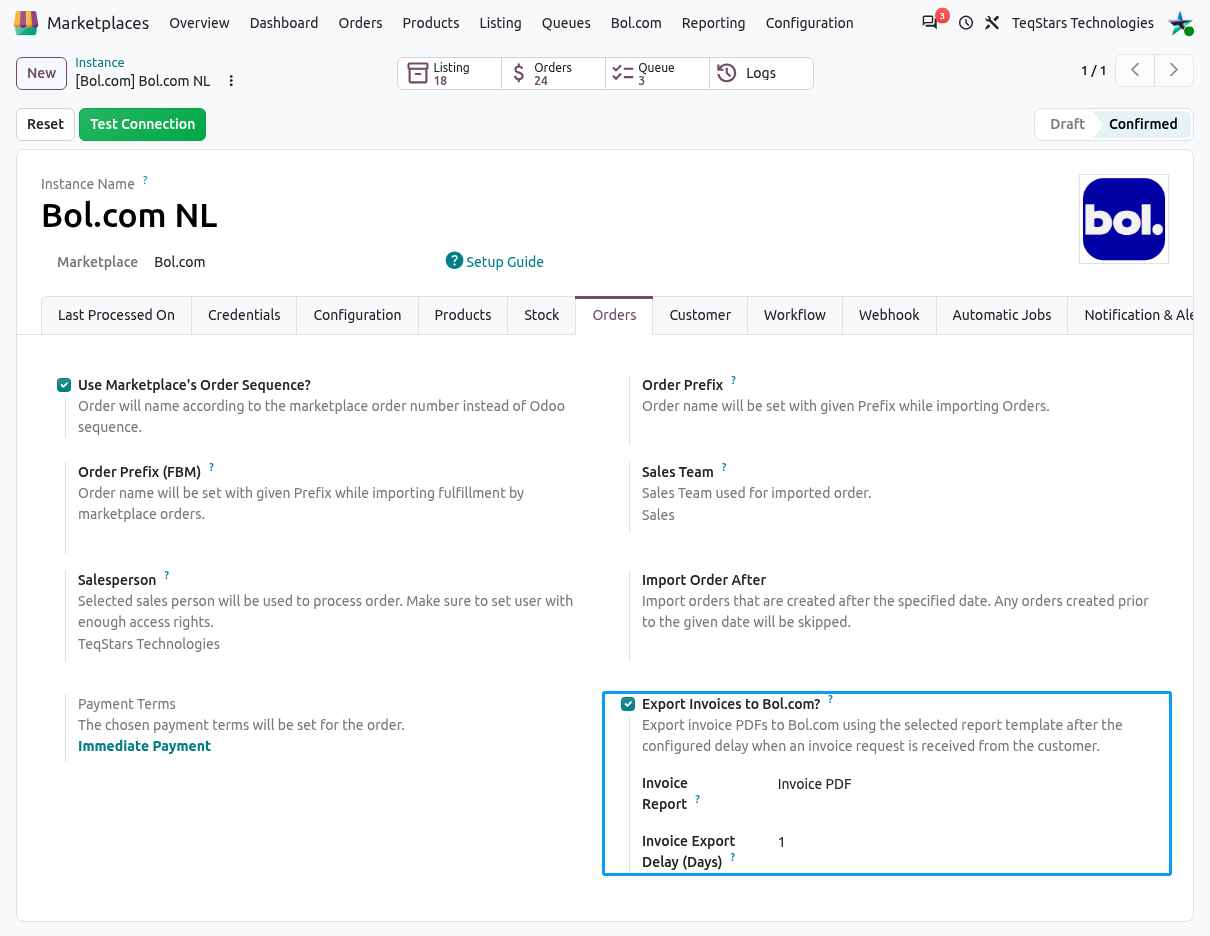The image size is (1210, 936).
Task: Switch to the Credentials tab
Action: click(244, 315)
